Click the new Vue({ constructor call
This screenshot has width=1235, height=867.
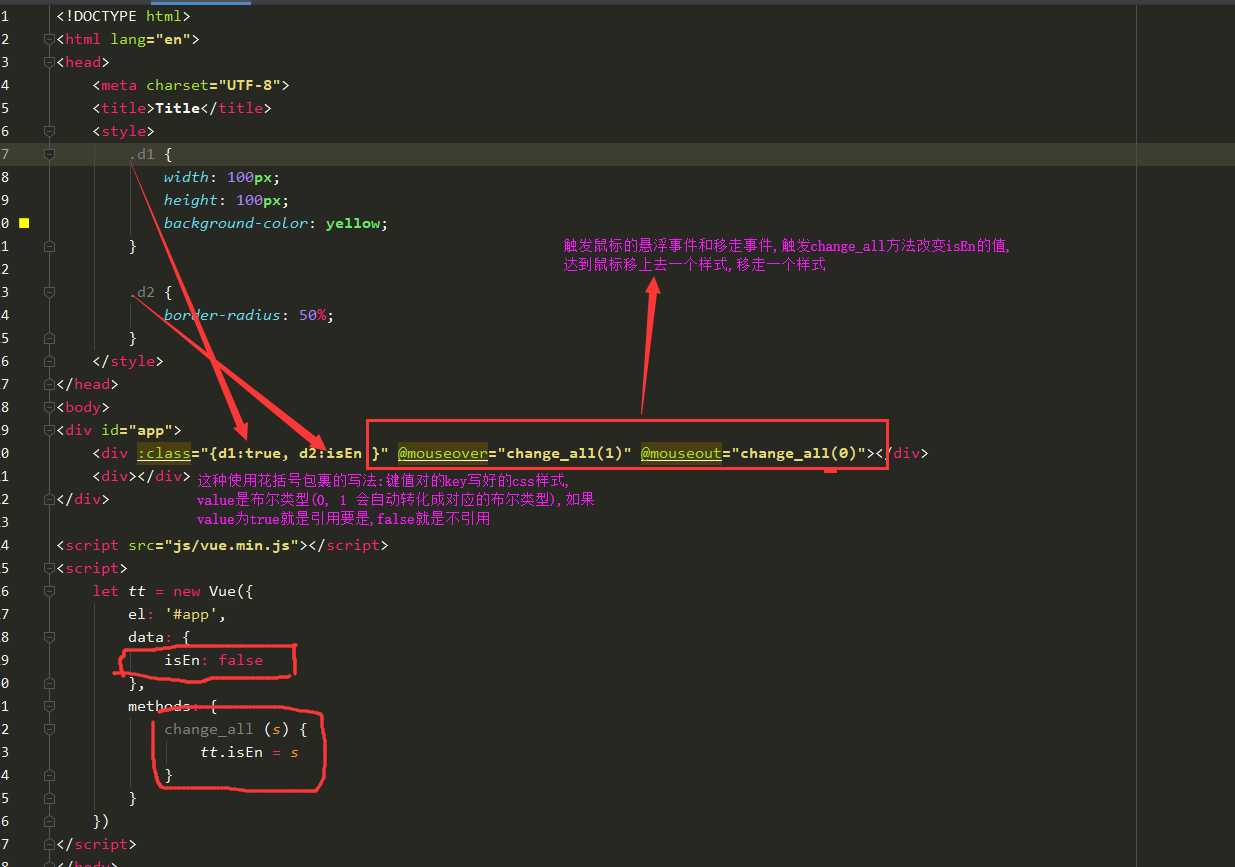click(213, 591)
